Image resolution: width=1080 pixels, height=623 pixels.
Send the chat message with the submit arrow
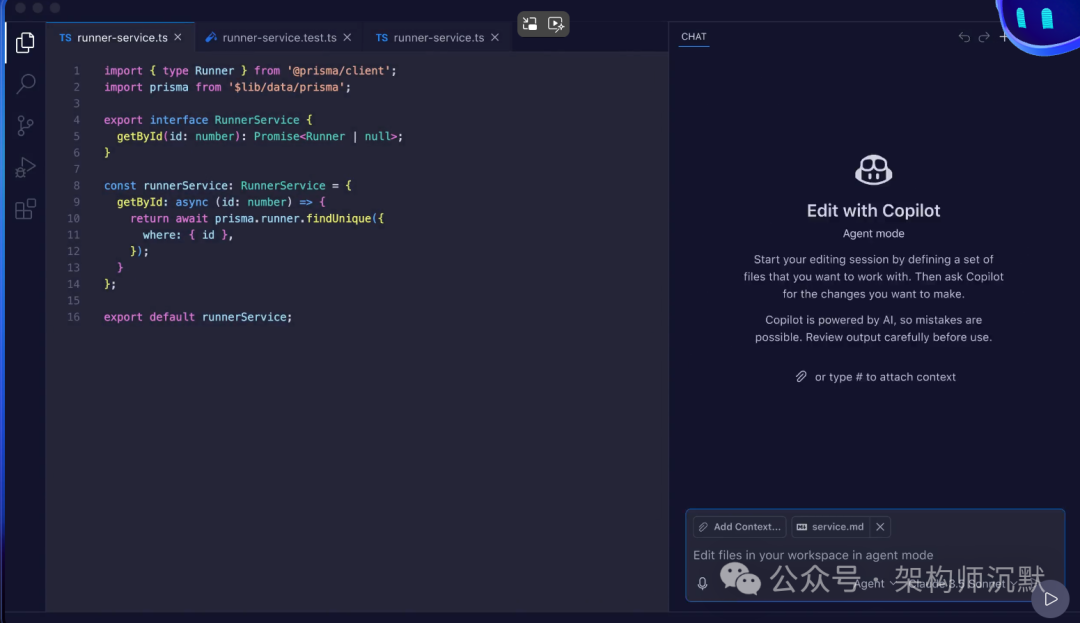pyautogui.click(x=1050, y=598)
